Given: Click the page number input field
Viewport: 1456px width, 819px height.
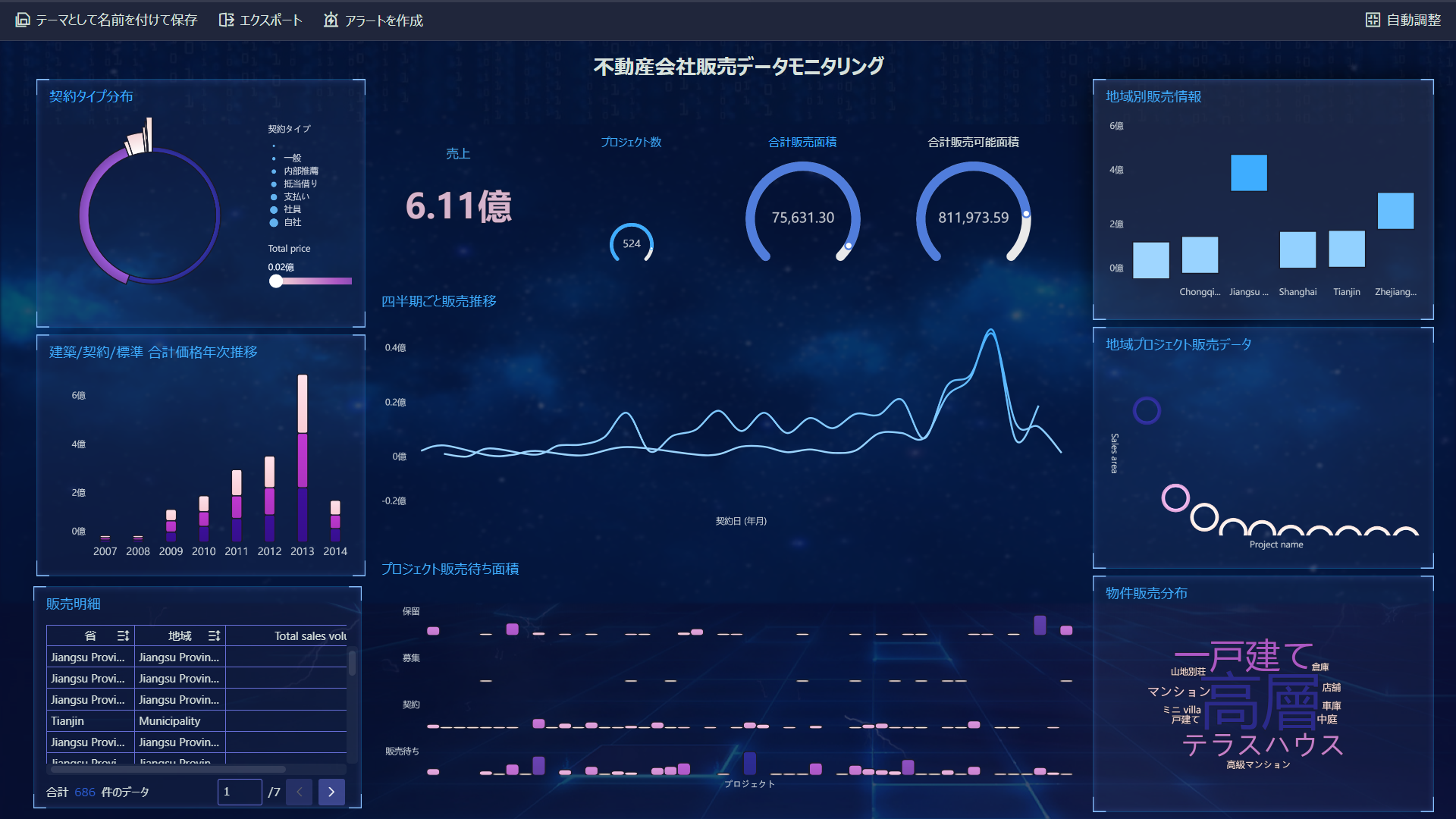Looking at the screenshot, I should (x=240, y=792).
